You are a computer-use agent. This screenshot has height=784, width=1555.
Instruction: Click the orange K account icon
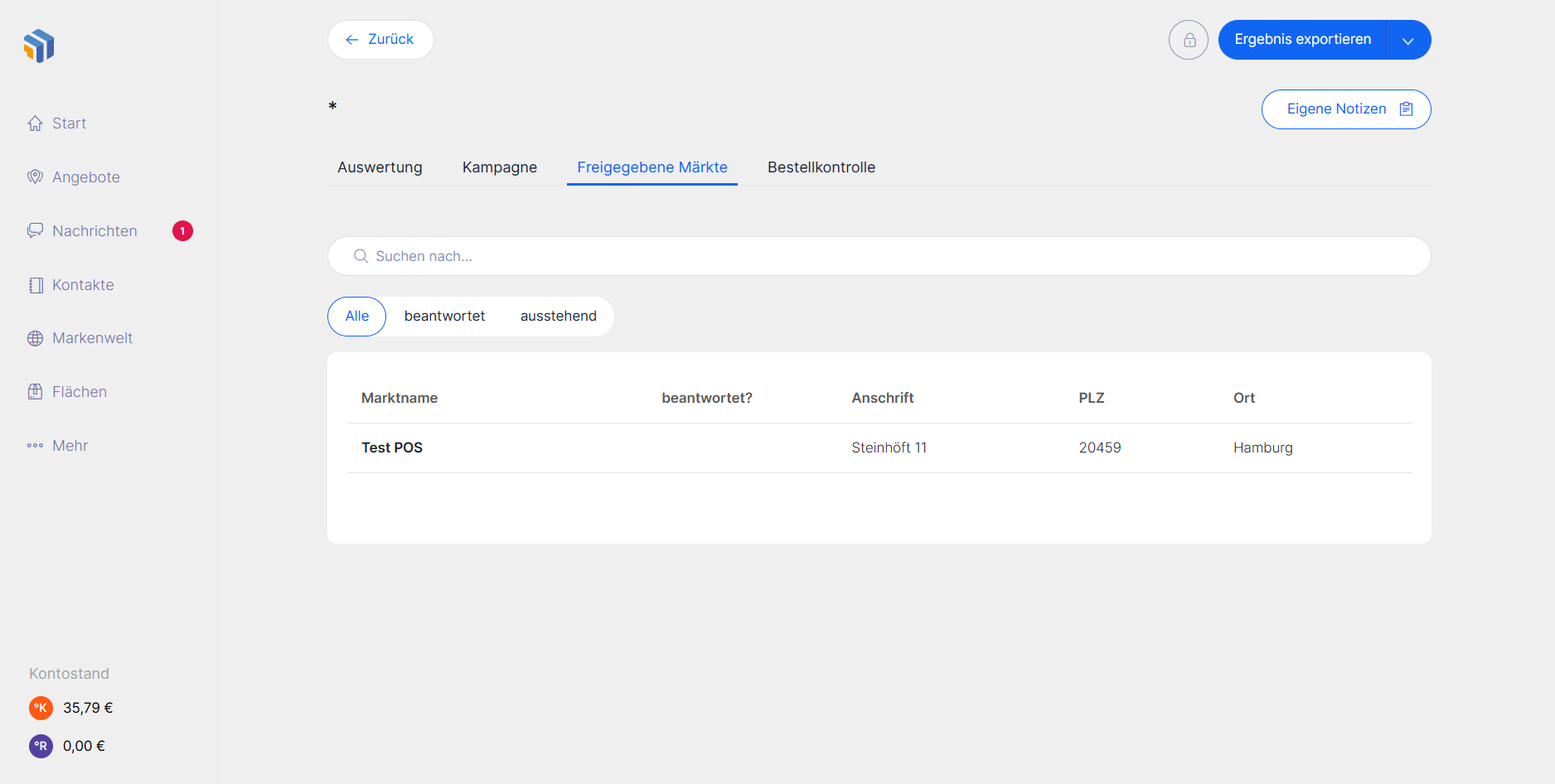coord(41,708)
